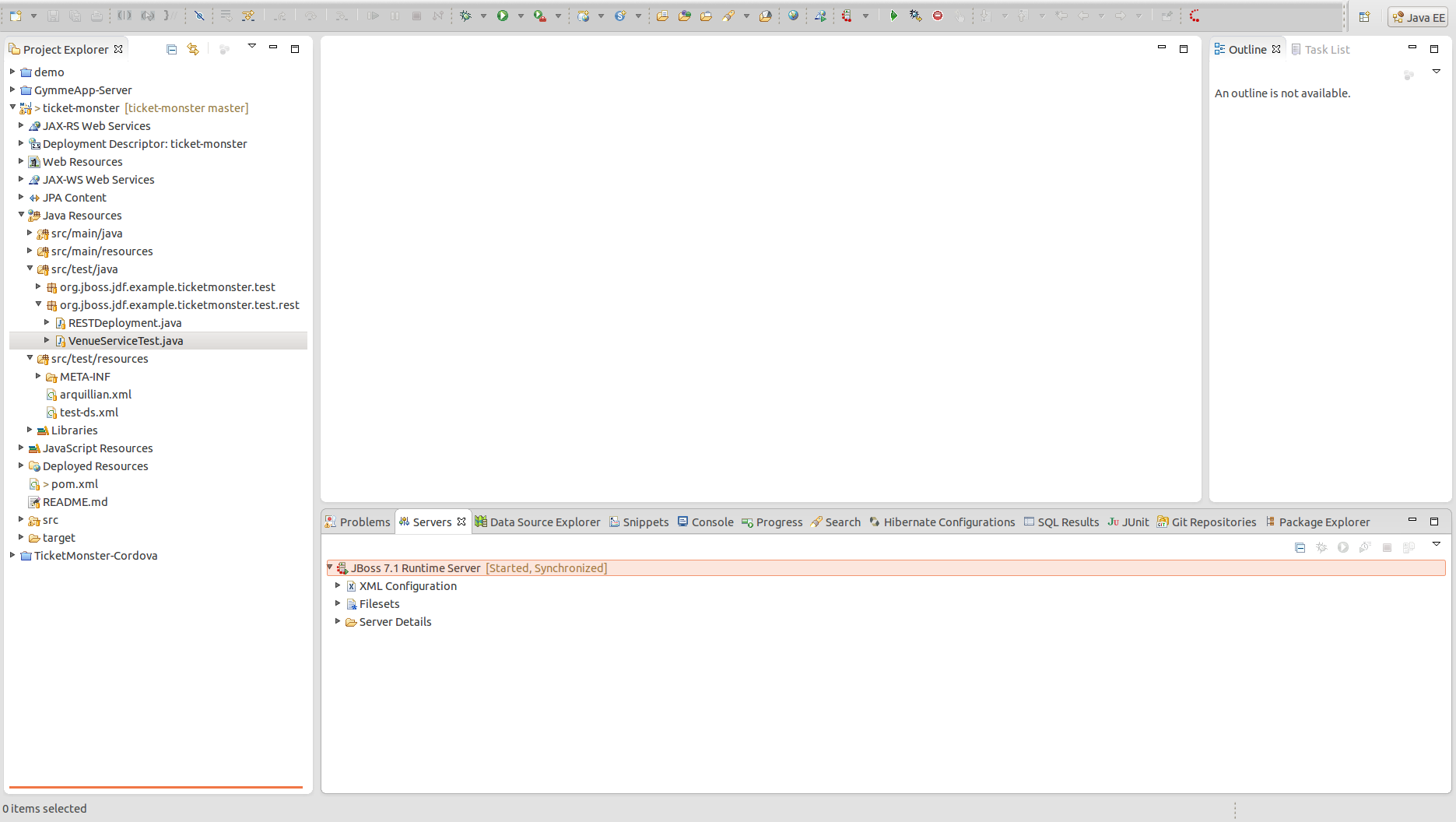Expand XML Configuration under JBoss server

pyautogui.click(x=338, y=585)
